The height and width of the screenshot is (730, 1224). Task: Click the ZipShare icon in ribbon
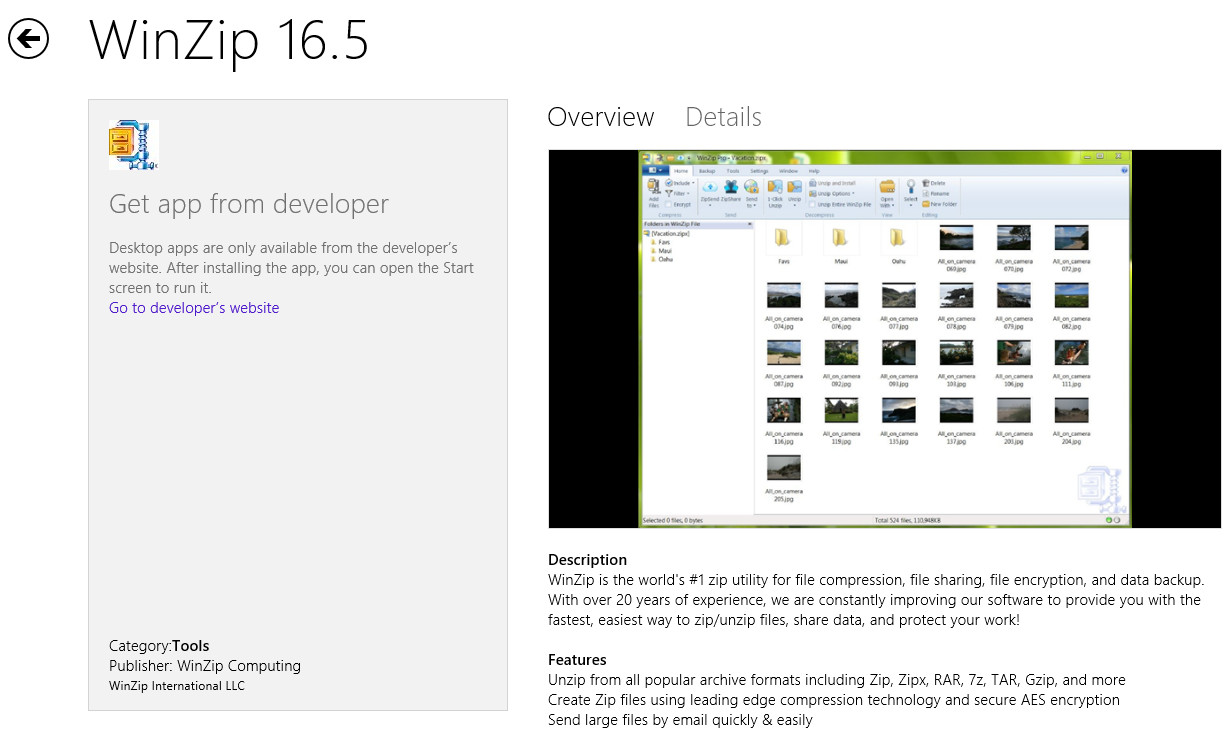[x=731, y=187]
